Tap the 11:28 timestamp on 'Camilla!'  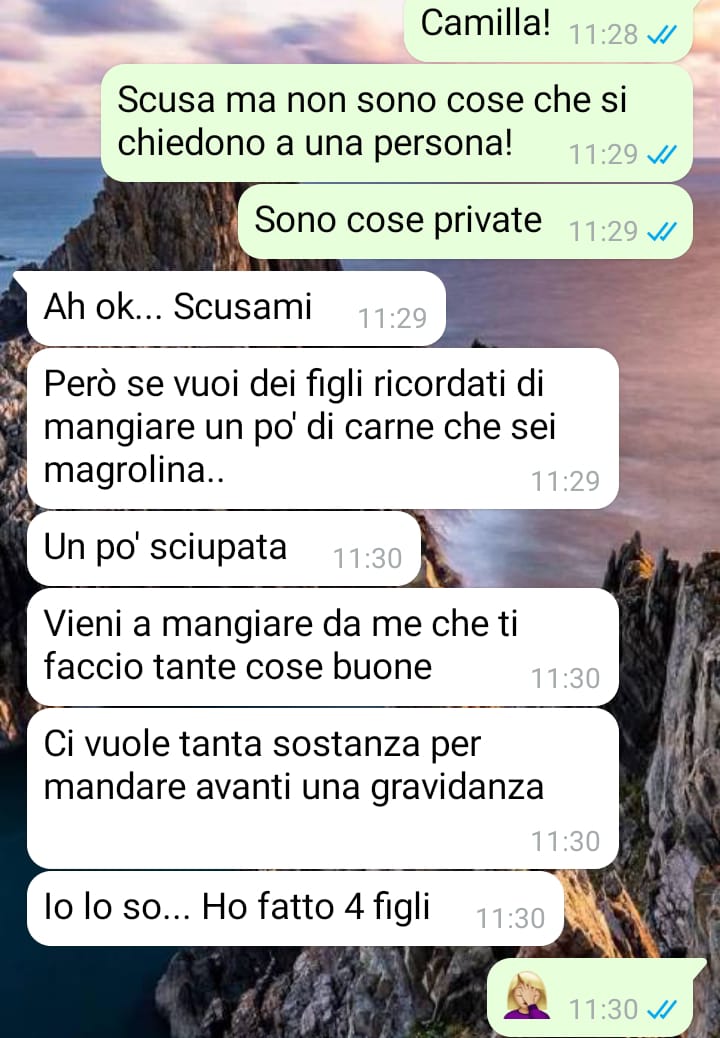click(x=603, y=34)
